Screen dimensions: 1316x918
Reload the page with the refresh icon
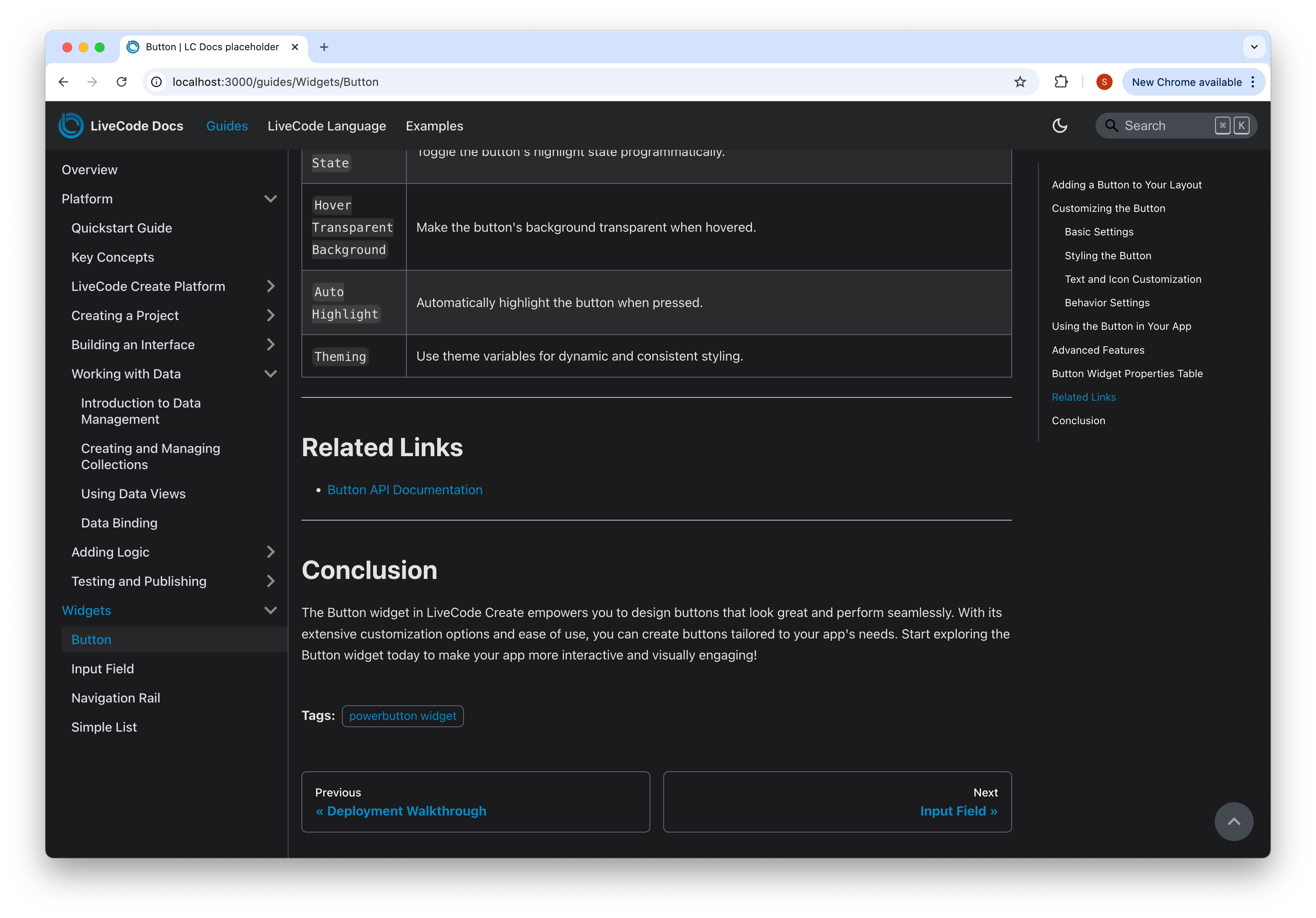122,82
